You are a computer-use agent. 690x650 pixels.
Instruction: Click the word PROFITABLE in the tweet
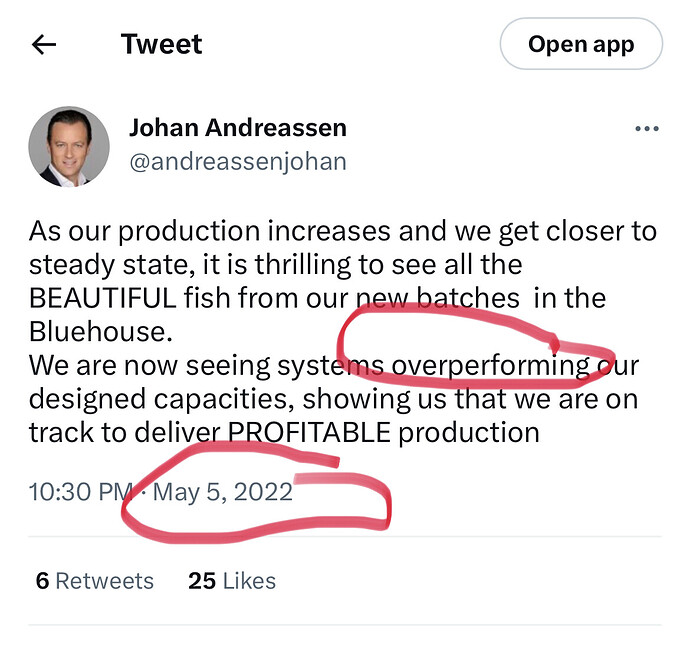309,432
